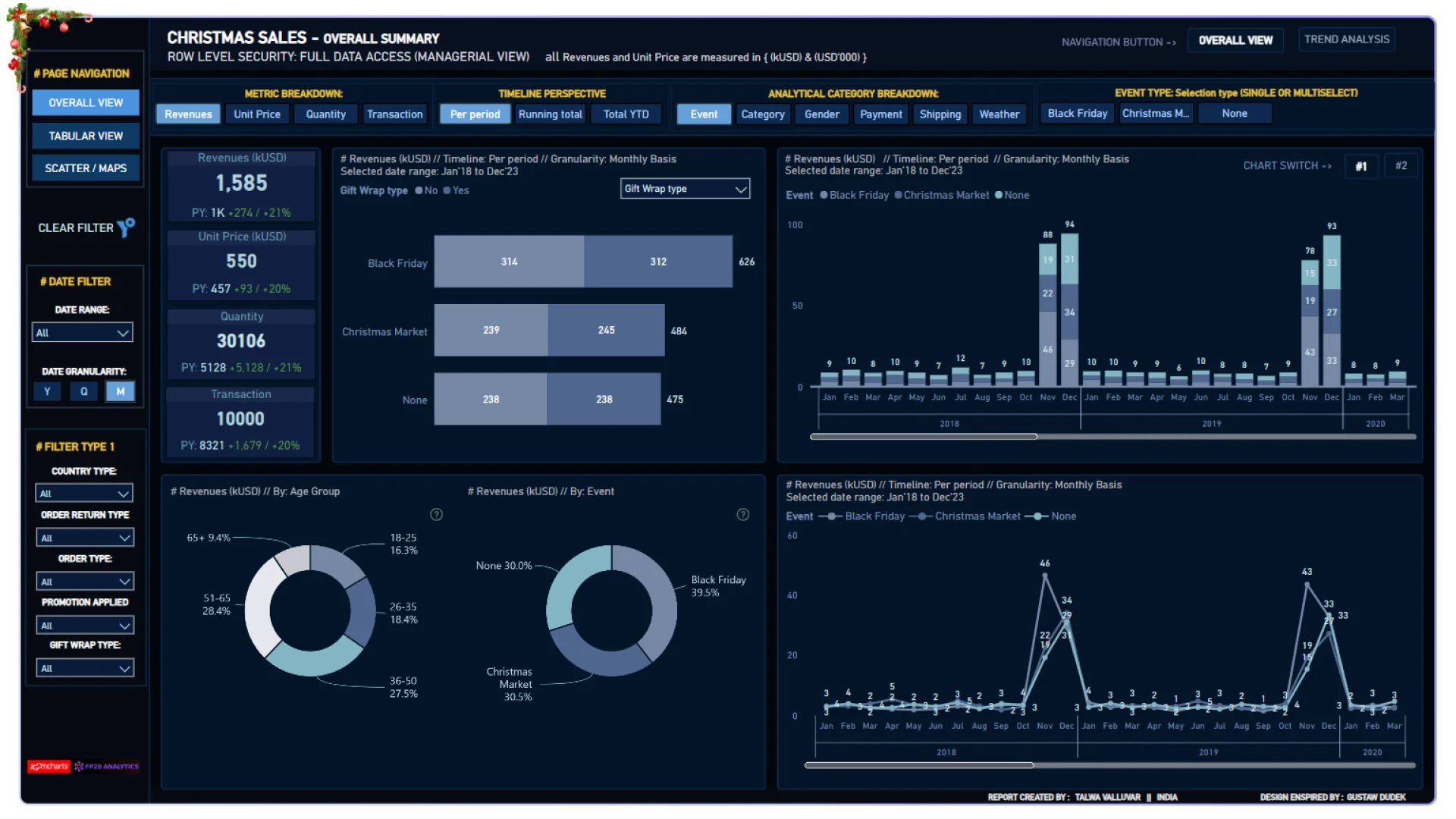This screenshot has width=1456, height=819.
Task: Click Nov 2019 peak point labeled 43
Action: (x=1307, y=585)
